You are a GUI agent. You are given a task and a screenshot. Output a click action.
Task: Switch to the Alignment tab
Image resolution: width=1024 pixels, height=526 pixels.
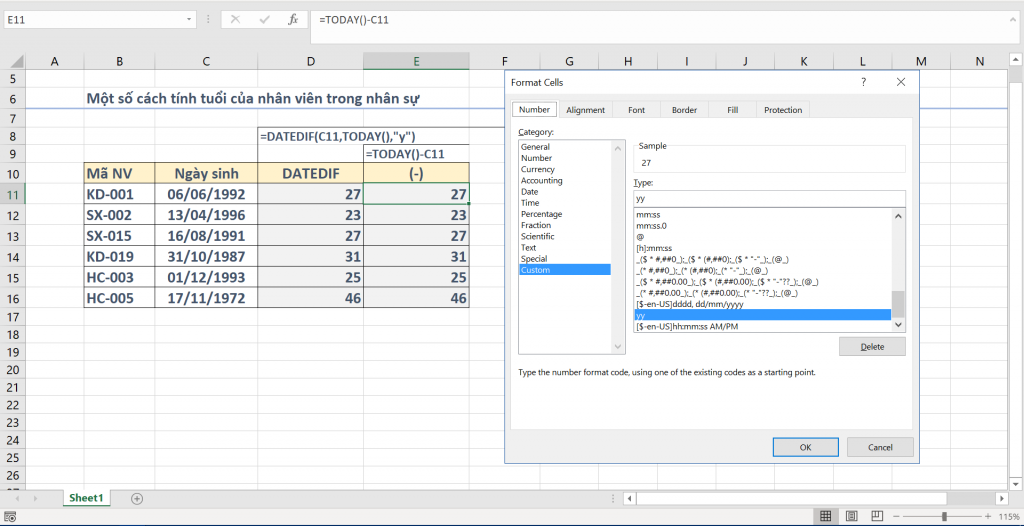(585, 110)
